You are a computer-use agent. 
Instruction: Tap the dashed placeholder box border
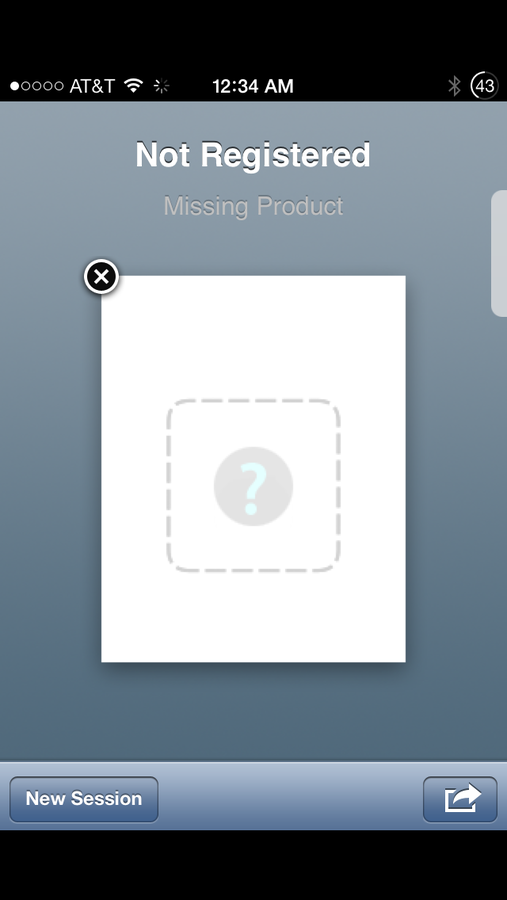click(253, 400)
